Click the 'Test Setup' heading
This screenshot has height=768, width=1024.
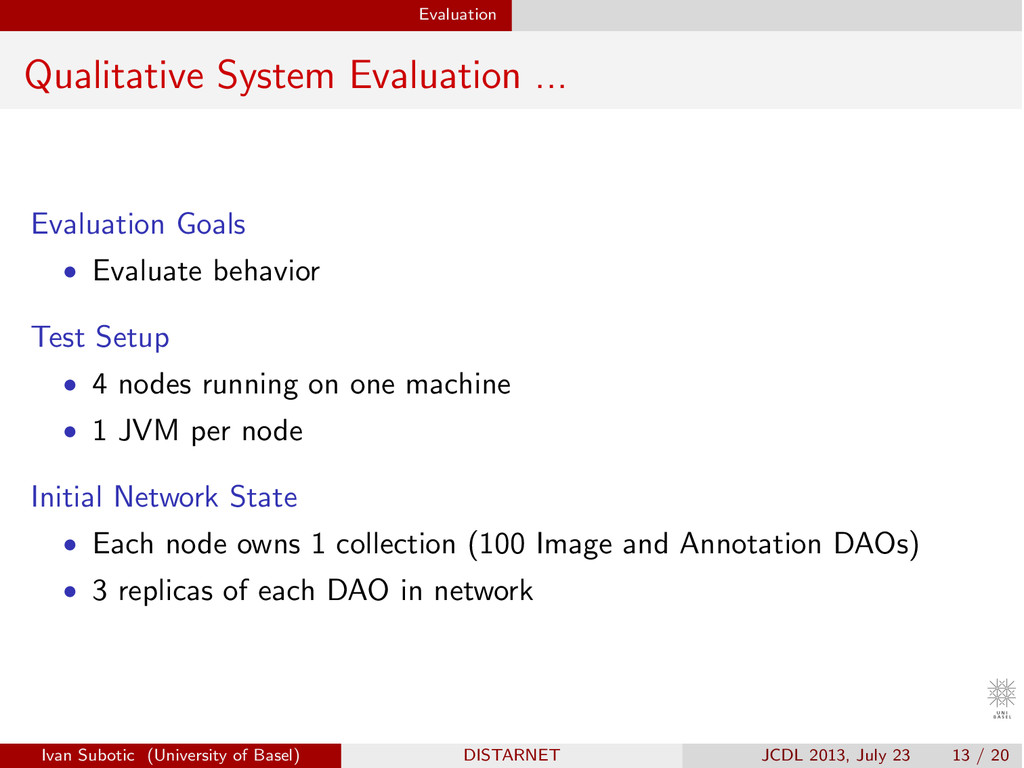tap(100, 338)
